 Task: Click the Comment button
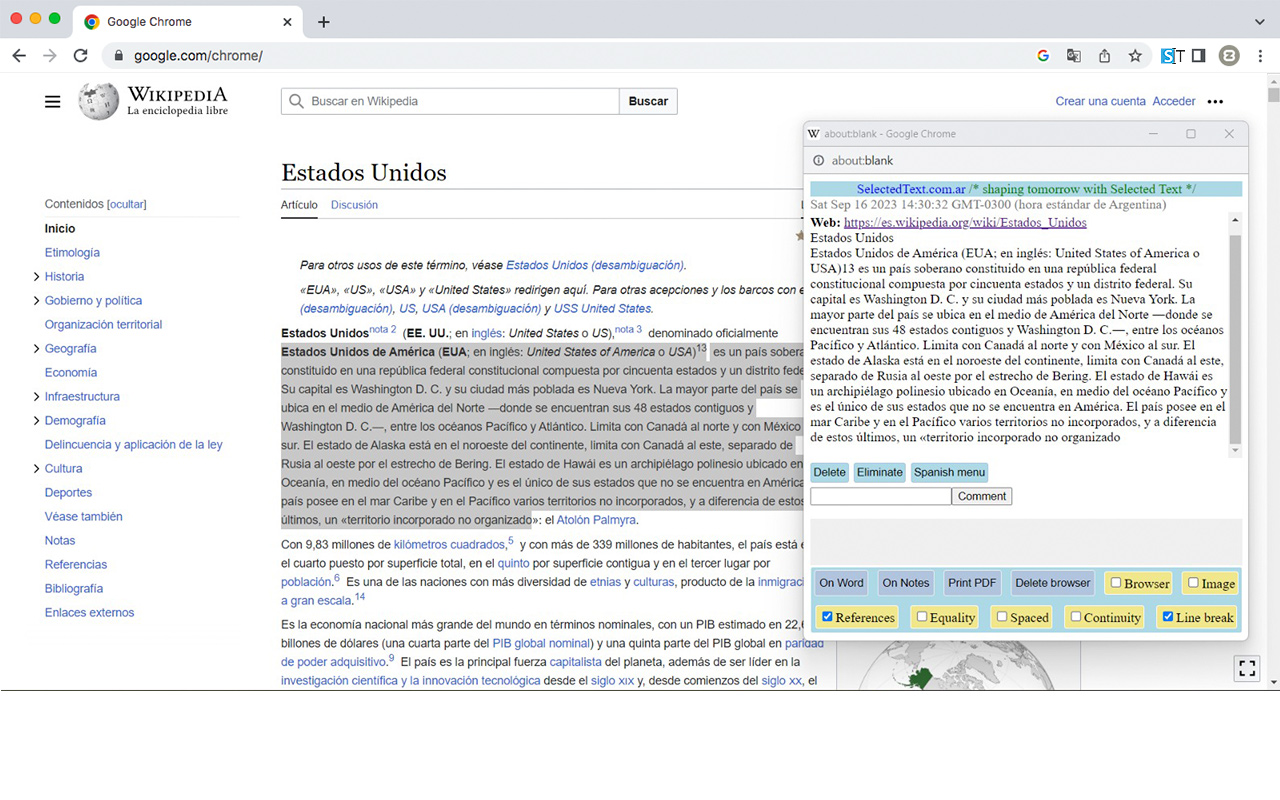[x=982, y=496]
